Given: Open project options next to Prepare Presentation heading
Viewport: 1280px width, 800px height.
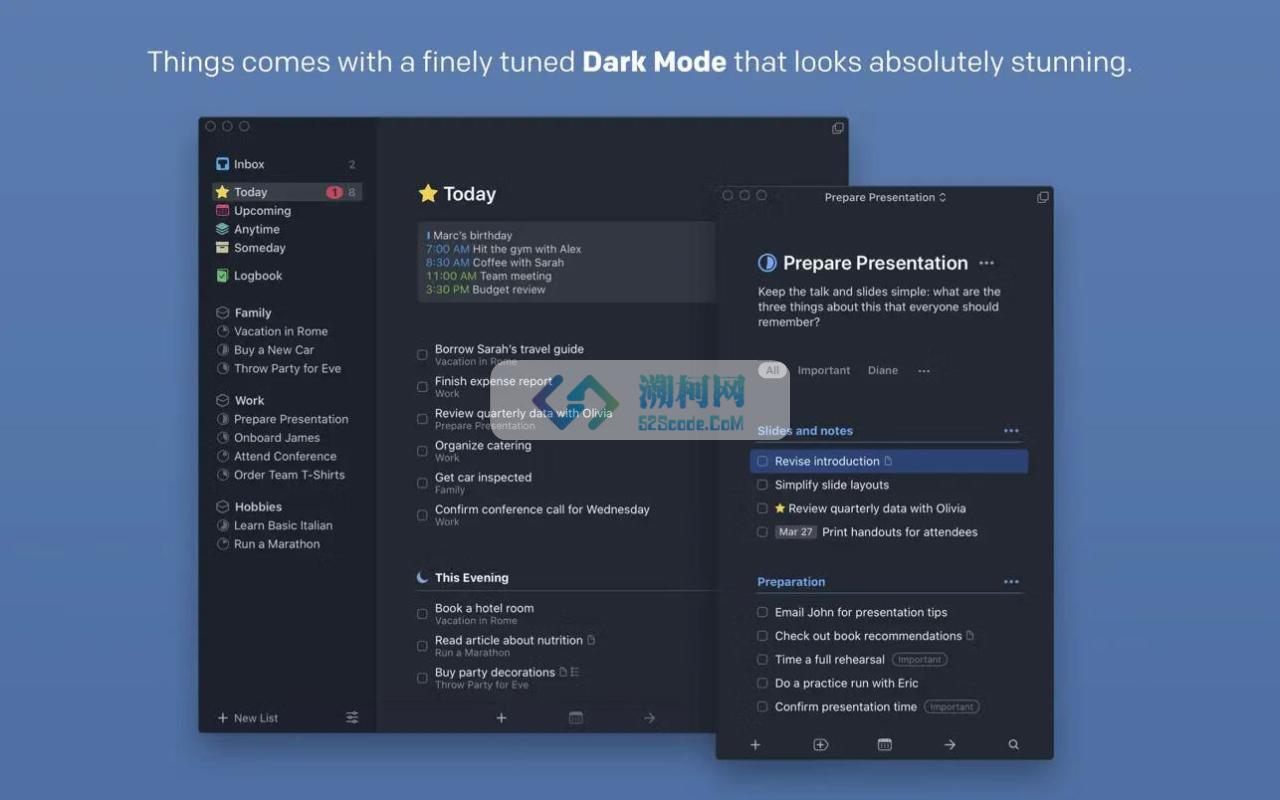Looking at the screenshot, I should [987, 263].
